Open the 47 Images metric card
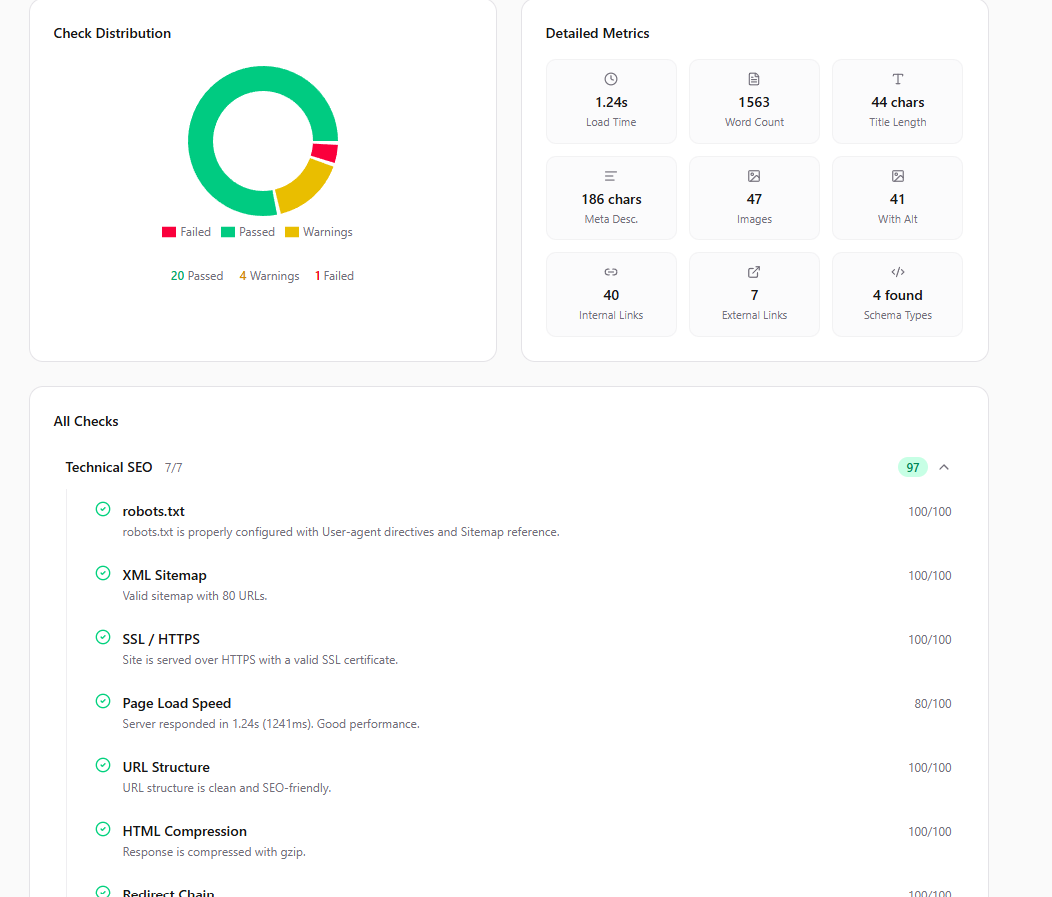 754,198
